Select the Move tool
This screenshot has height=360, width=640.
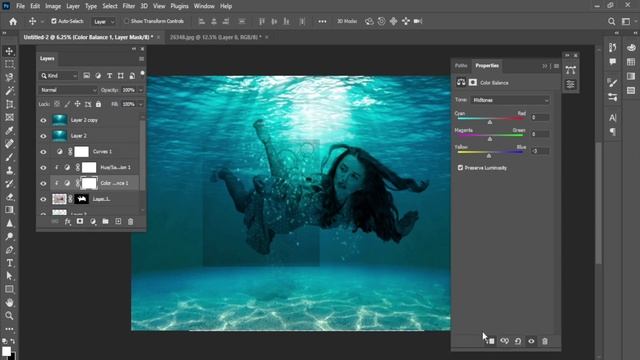tap(9, 51)
